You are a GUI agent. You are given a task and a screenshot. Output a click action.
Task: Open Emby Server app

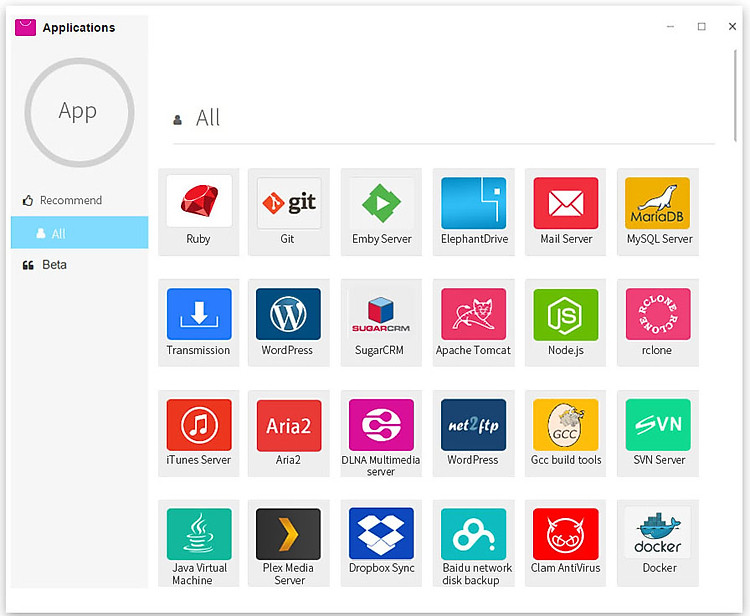[x=381, y=204]
